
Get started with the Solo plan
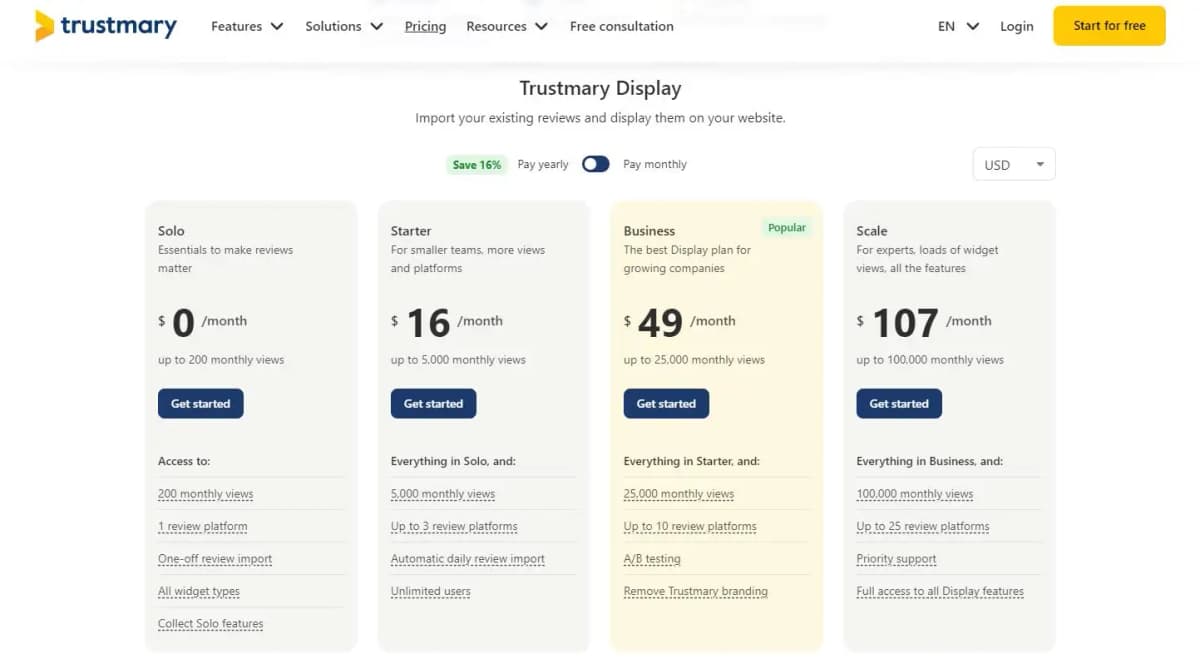pyautogui.click(x=200, y=404)
